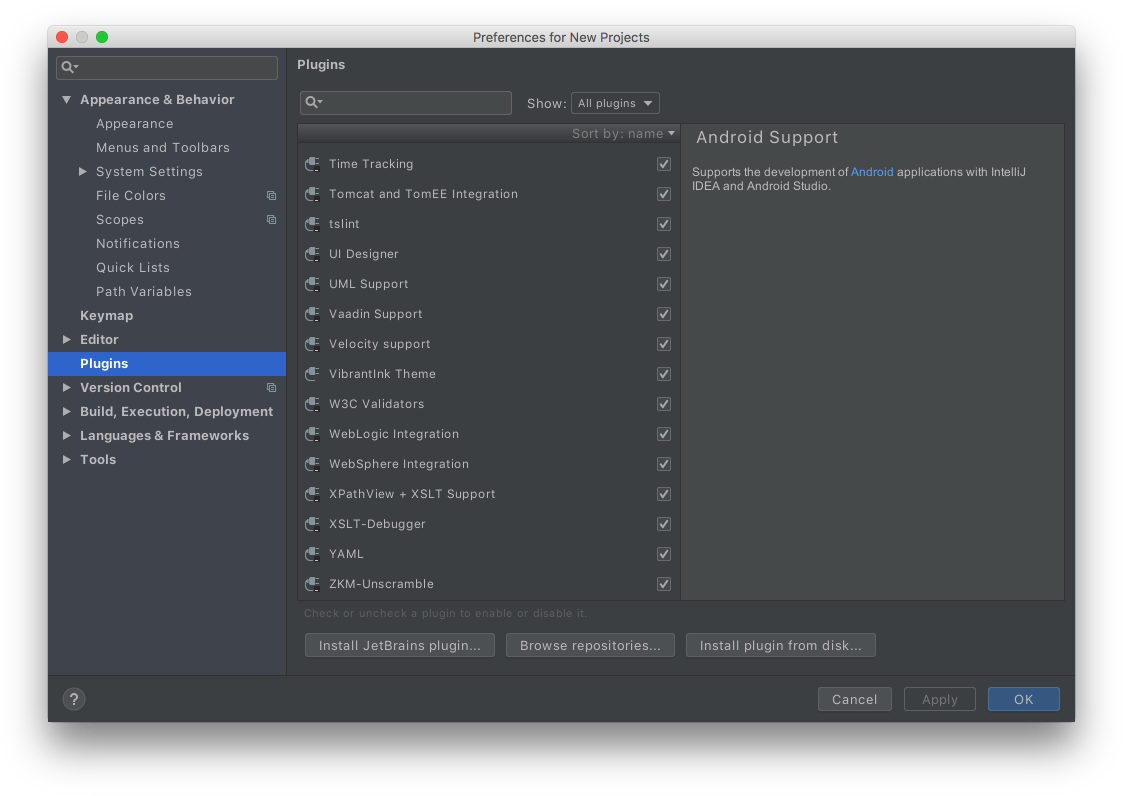Go to Notifications settings
1123x796 pixels.
click(x=138, y=244)
